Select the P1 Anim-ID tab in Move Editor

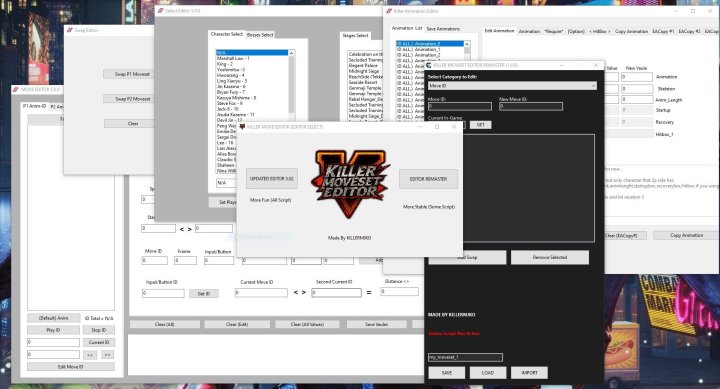[35, 106]
